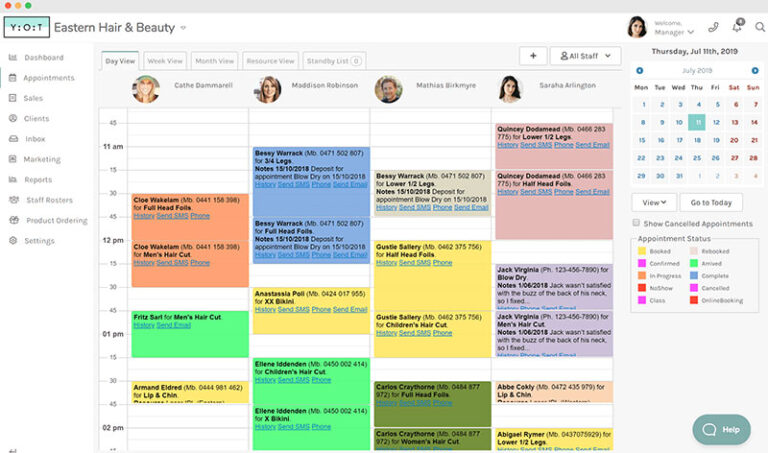Click the Help chat bubble icon
This screenshot has height=453, width=768.
point(709,429)
